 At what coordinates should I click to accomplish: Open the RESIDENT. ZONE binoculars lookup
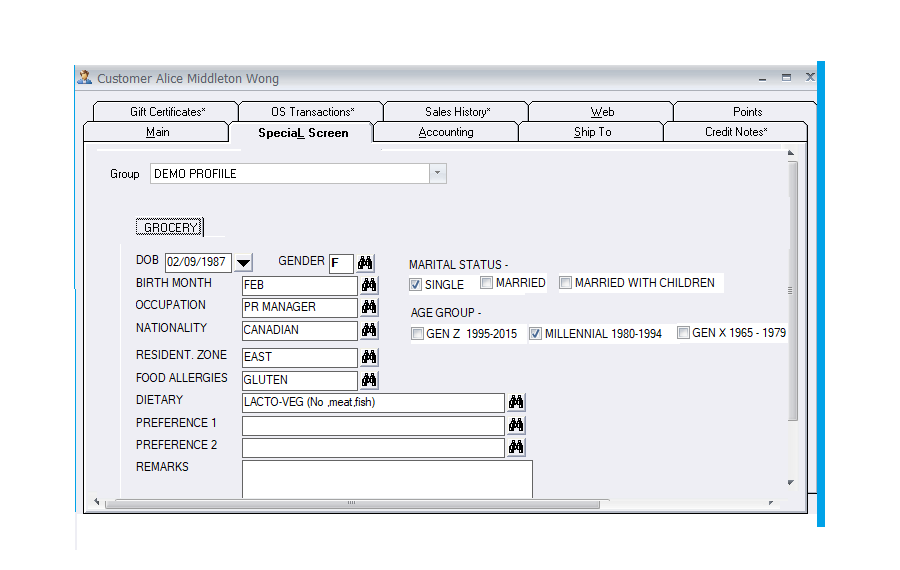(369, 357)
